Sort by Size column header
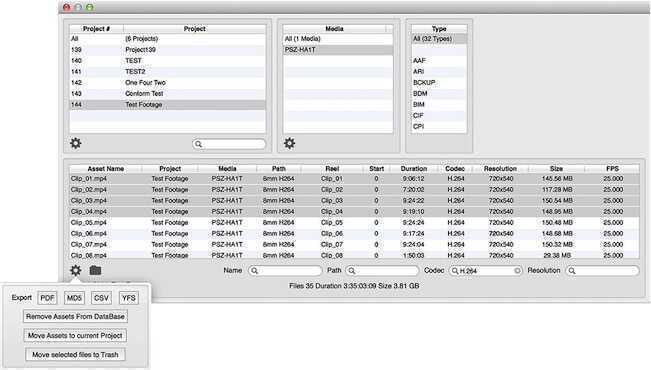The height and width of the screenshot is (370, 651). click(x=556, y=169)
